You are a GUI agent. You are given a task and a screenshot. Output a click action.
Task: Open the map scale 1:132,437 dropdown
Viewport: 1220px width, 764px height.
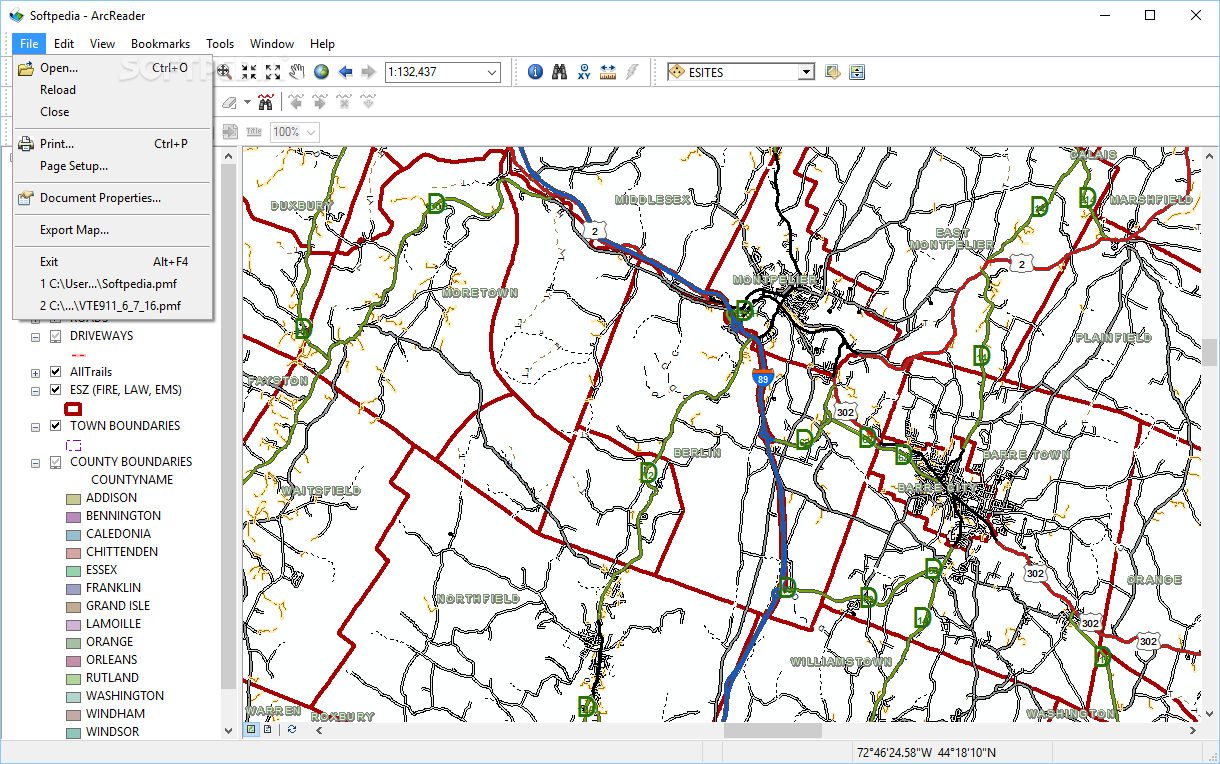(x=491, y=72)
